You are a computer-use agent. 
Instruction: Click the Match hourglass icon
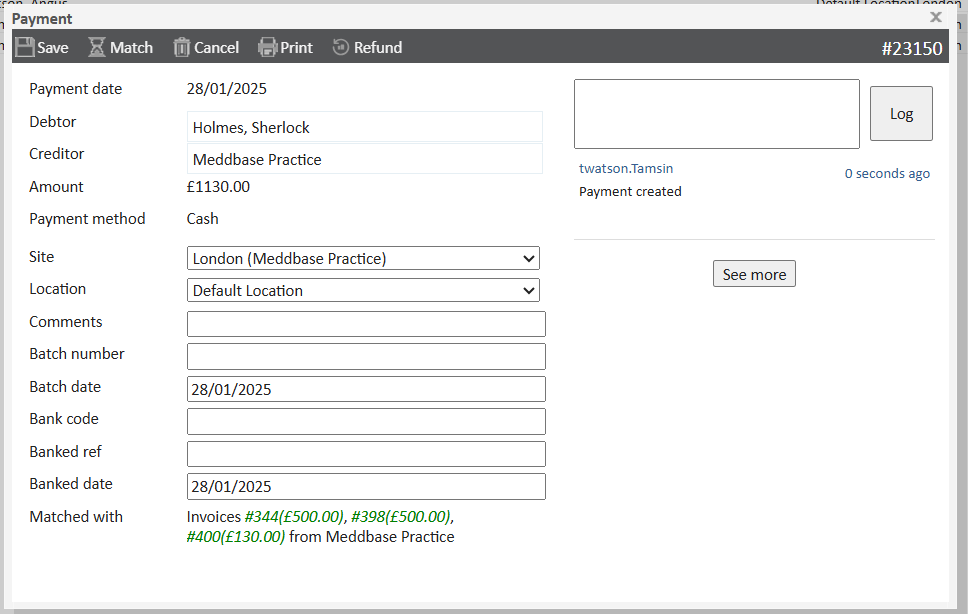97,47
